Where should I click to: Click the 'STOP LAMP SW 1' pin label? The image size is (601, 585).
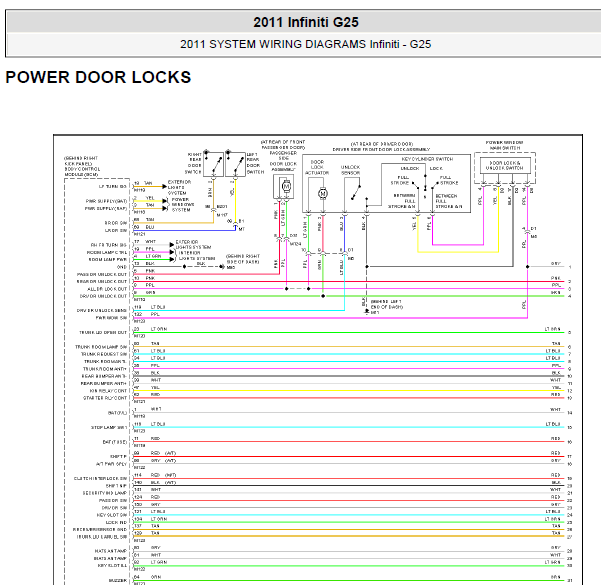point(109,427)
